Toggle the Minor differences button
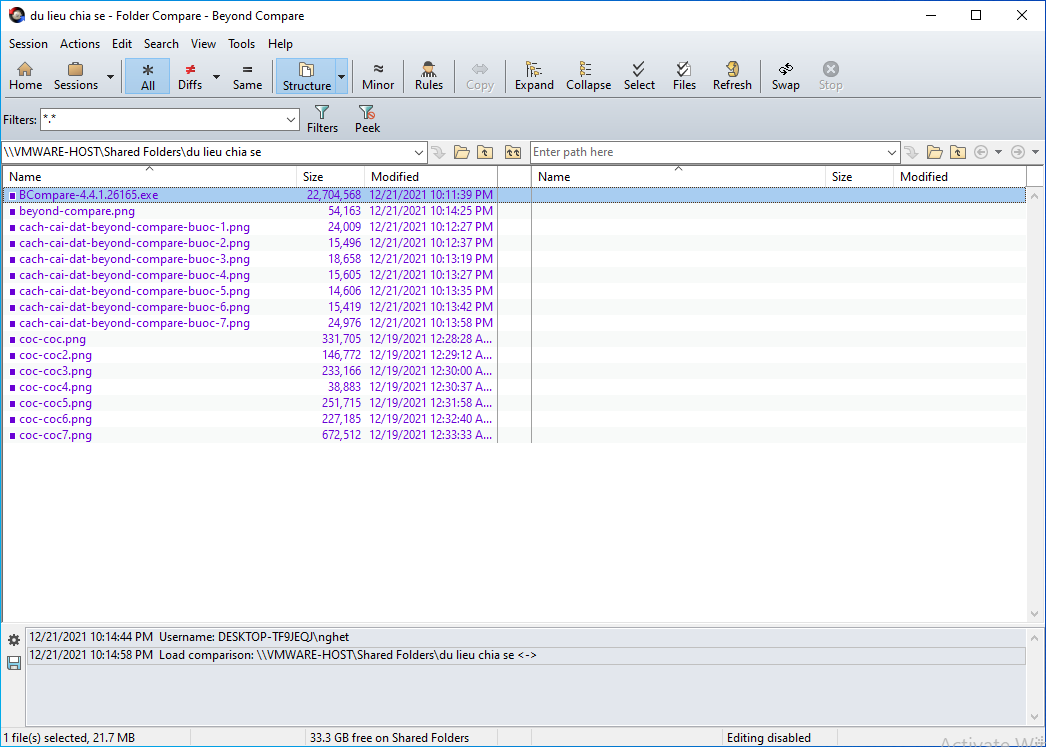Image resolution: width=1046 pixels, height=747 pixels. pos(378,76)
